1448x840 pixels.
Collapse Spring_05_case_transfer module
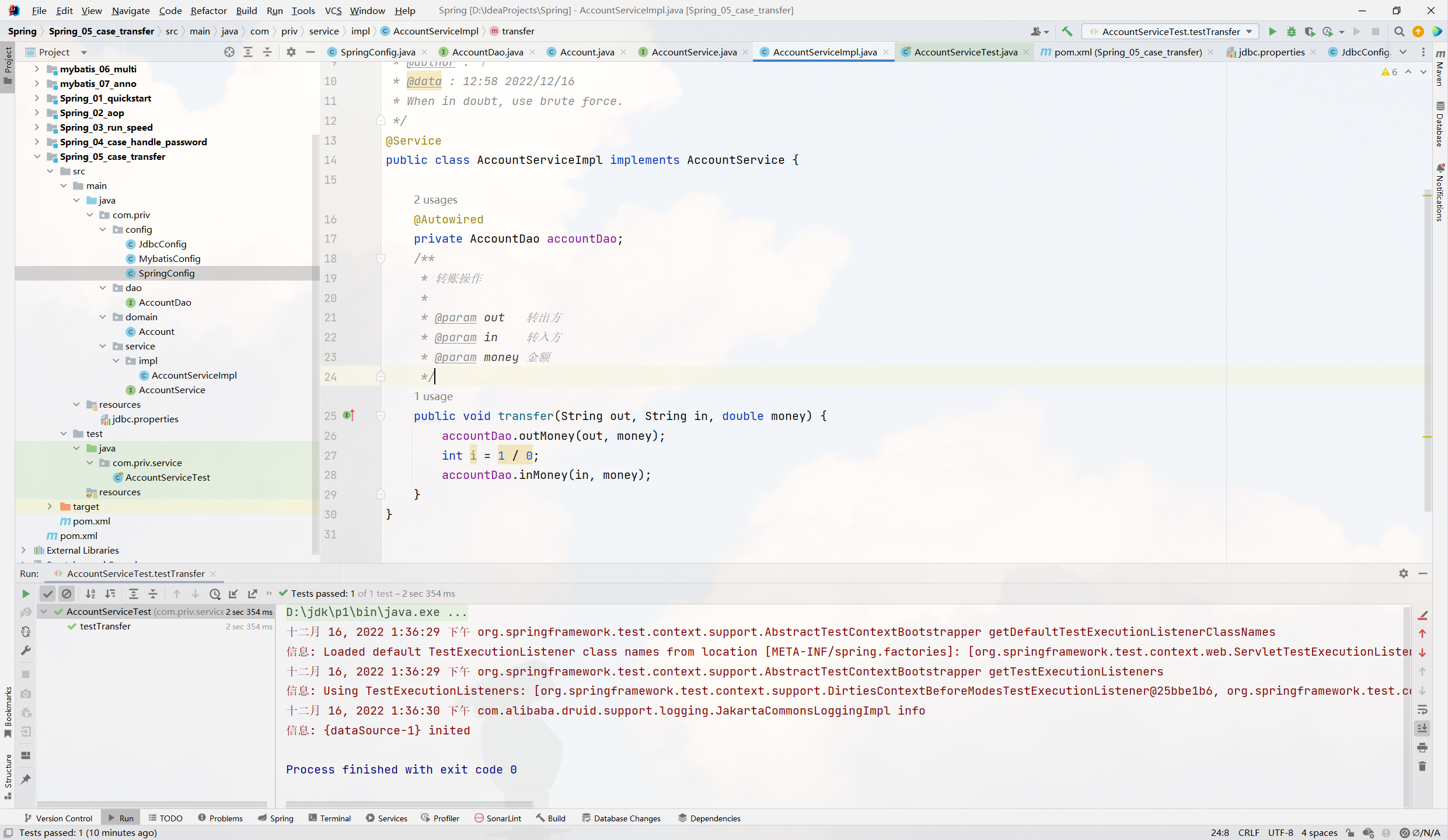(x=36, y=156)
